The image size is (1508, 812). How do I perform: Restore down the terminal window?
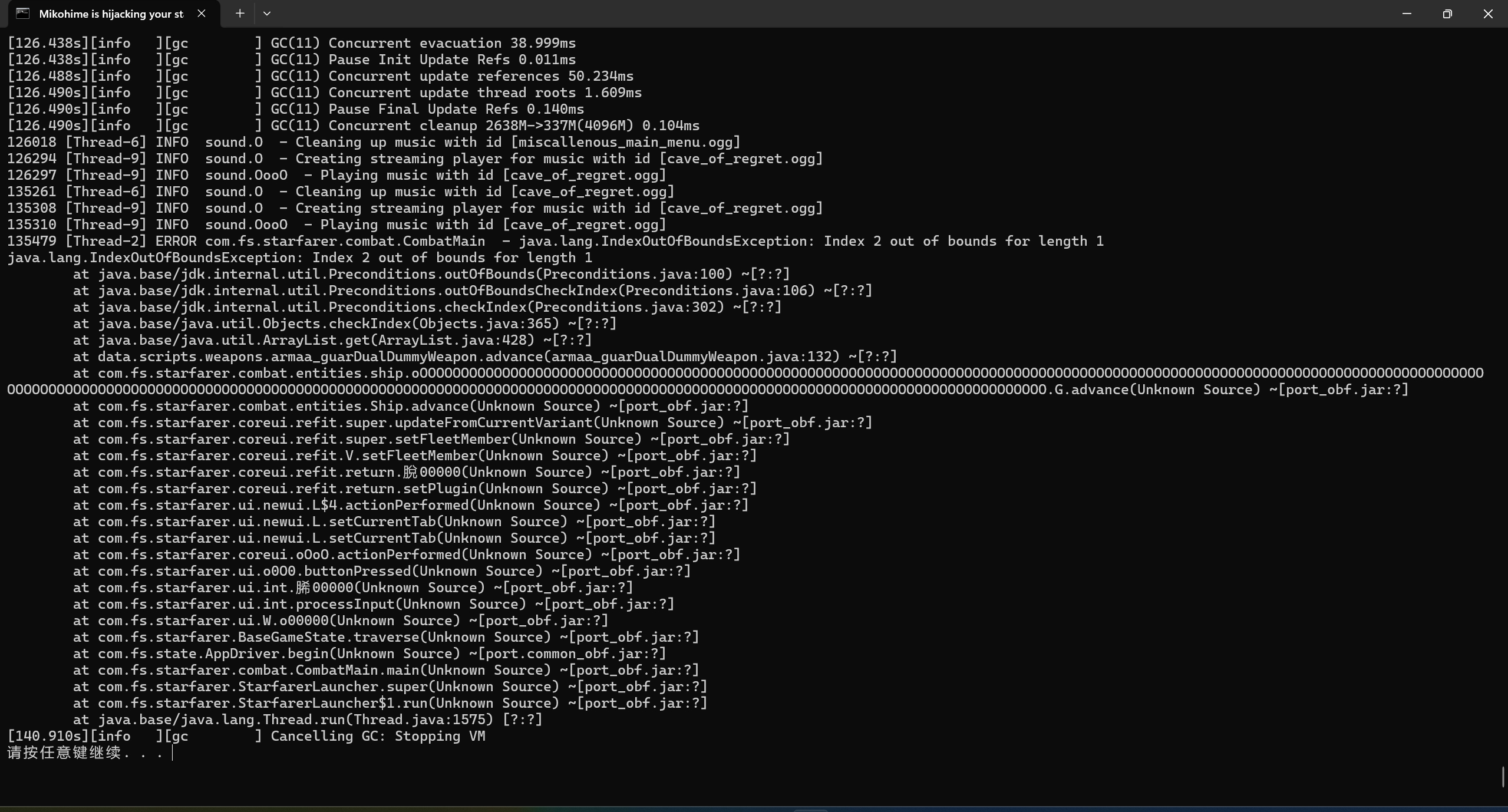coord(1447,14)
